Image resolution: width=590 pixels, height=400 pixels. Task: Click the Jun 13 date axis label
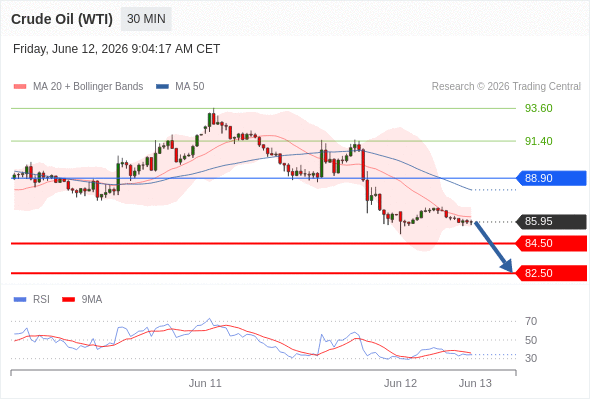pyautogui.click(x=475, y=383)
